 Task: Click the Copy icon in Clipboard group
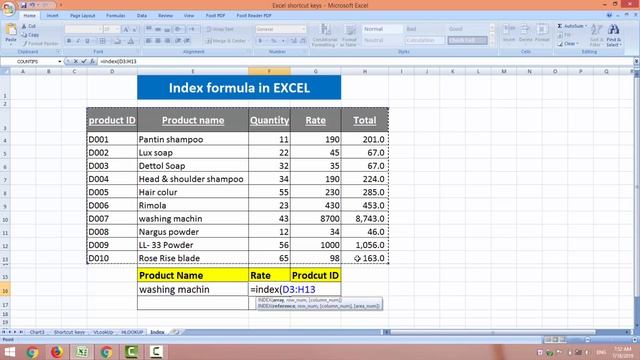pos(24,35)
